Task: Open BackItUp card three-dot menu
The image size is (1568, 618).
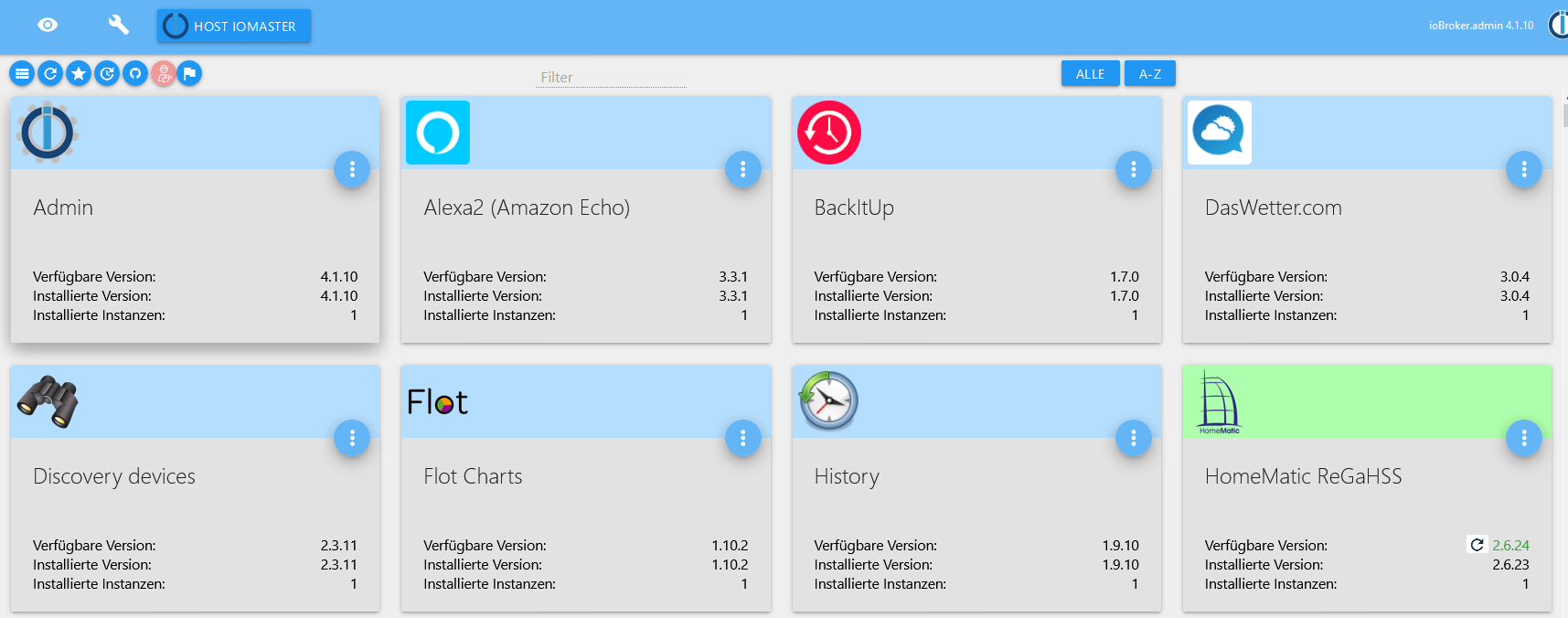Action: (x=1134, y=169)
